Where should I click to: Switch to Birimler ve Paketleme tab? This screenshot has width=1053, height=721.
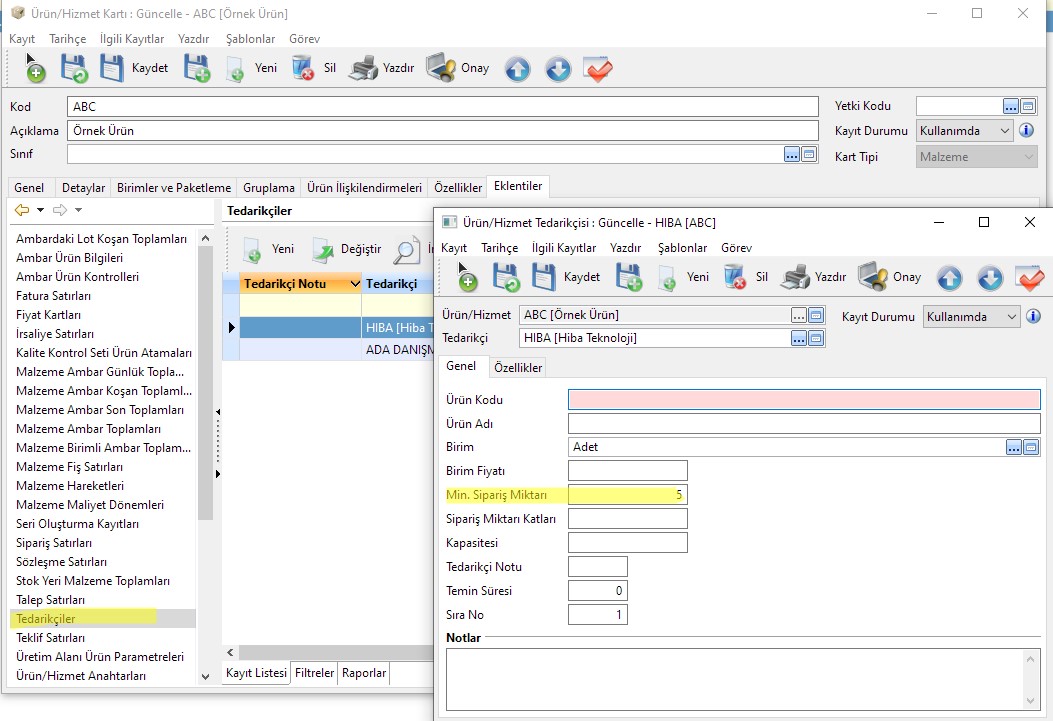pyautogui.click(x=174, y=187)
